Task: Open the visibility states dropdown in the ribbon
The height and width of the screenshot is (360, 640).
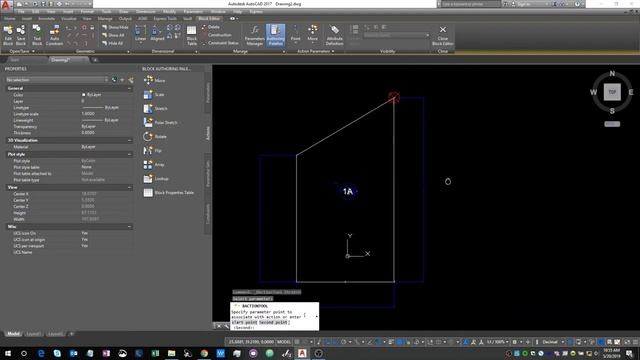Action: click(x=396, y=36)
